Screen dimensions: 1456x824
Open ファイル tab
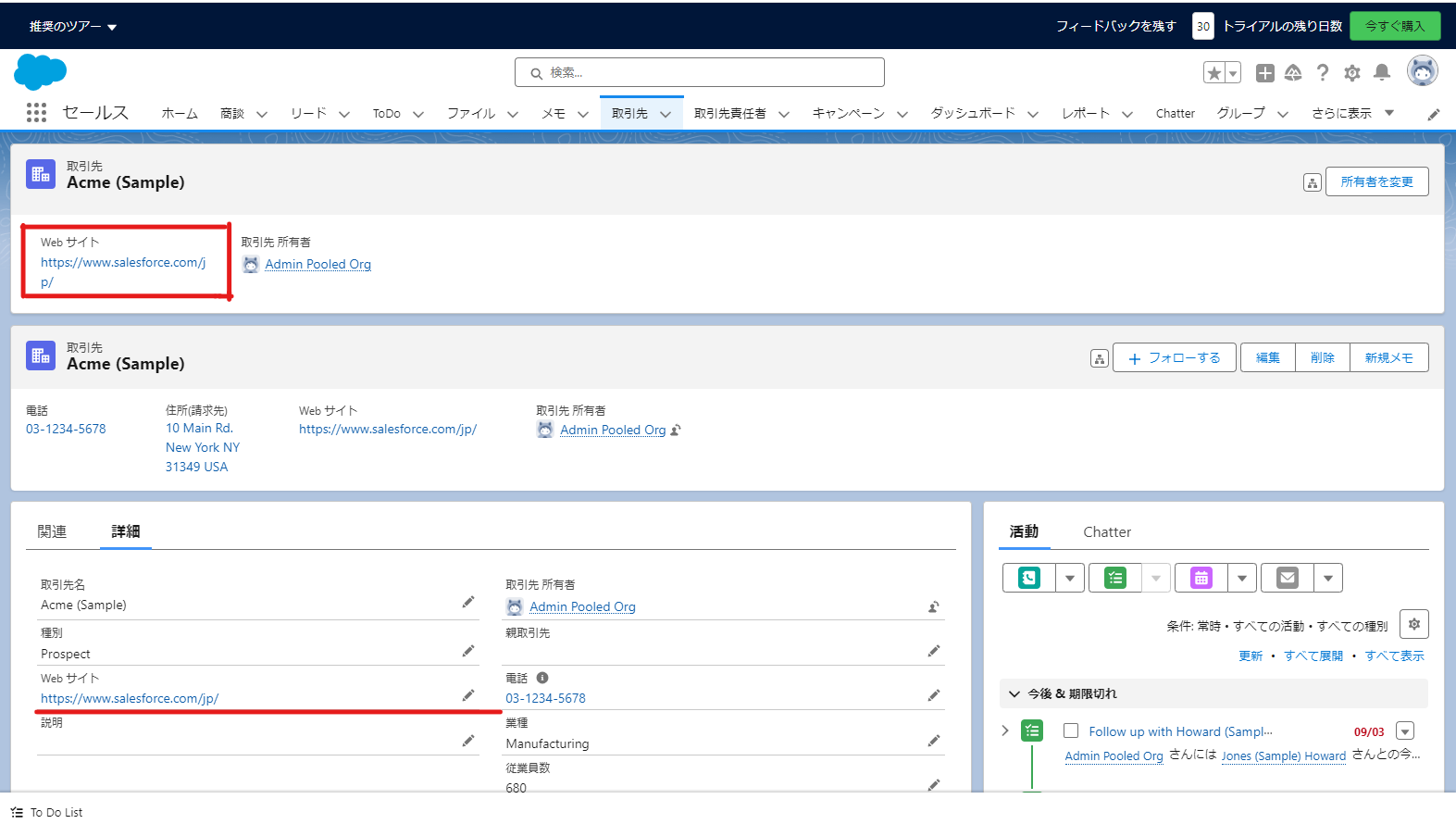click(x=471, y=113)
